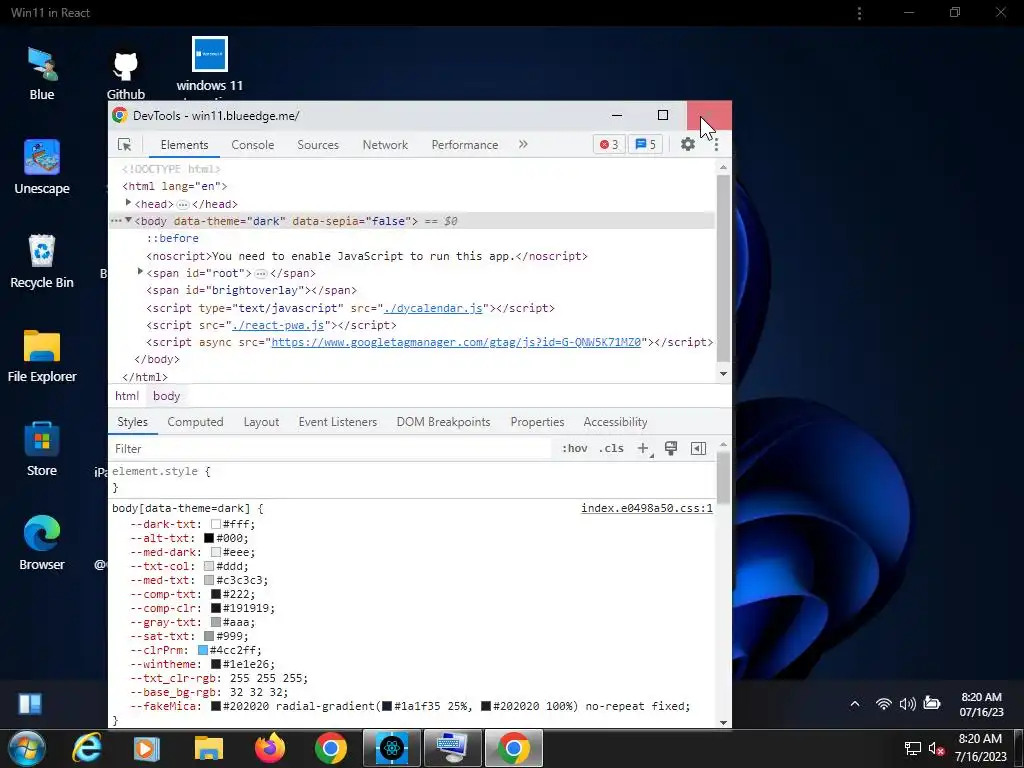Launch the Unescape desktop icon
Viewport: 1024px width, 768px height.
point(42,167)
